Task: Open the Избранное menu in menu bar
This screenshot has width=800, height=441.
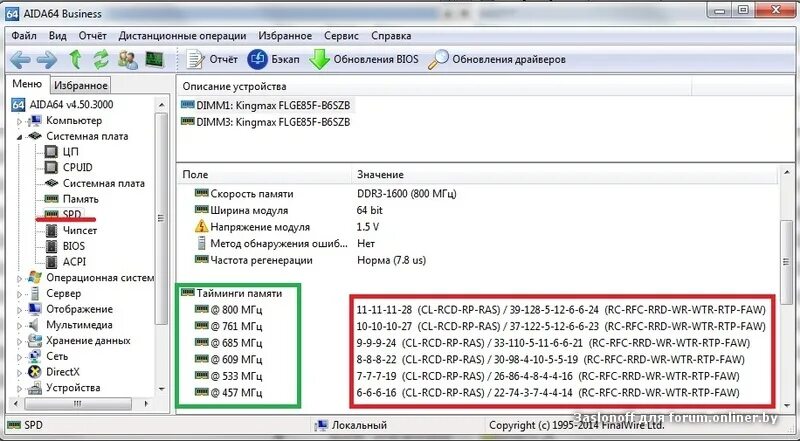Action: [285, 36]
